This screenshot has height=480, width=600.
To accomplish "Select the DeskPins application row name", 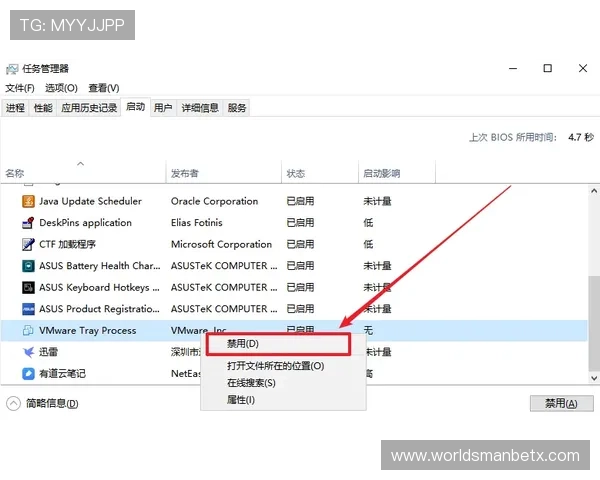I will pyautogui.click(x=85, y=223).
